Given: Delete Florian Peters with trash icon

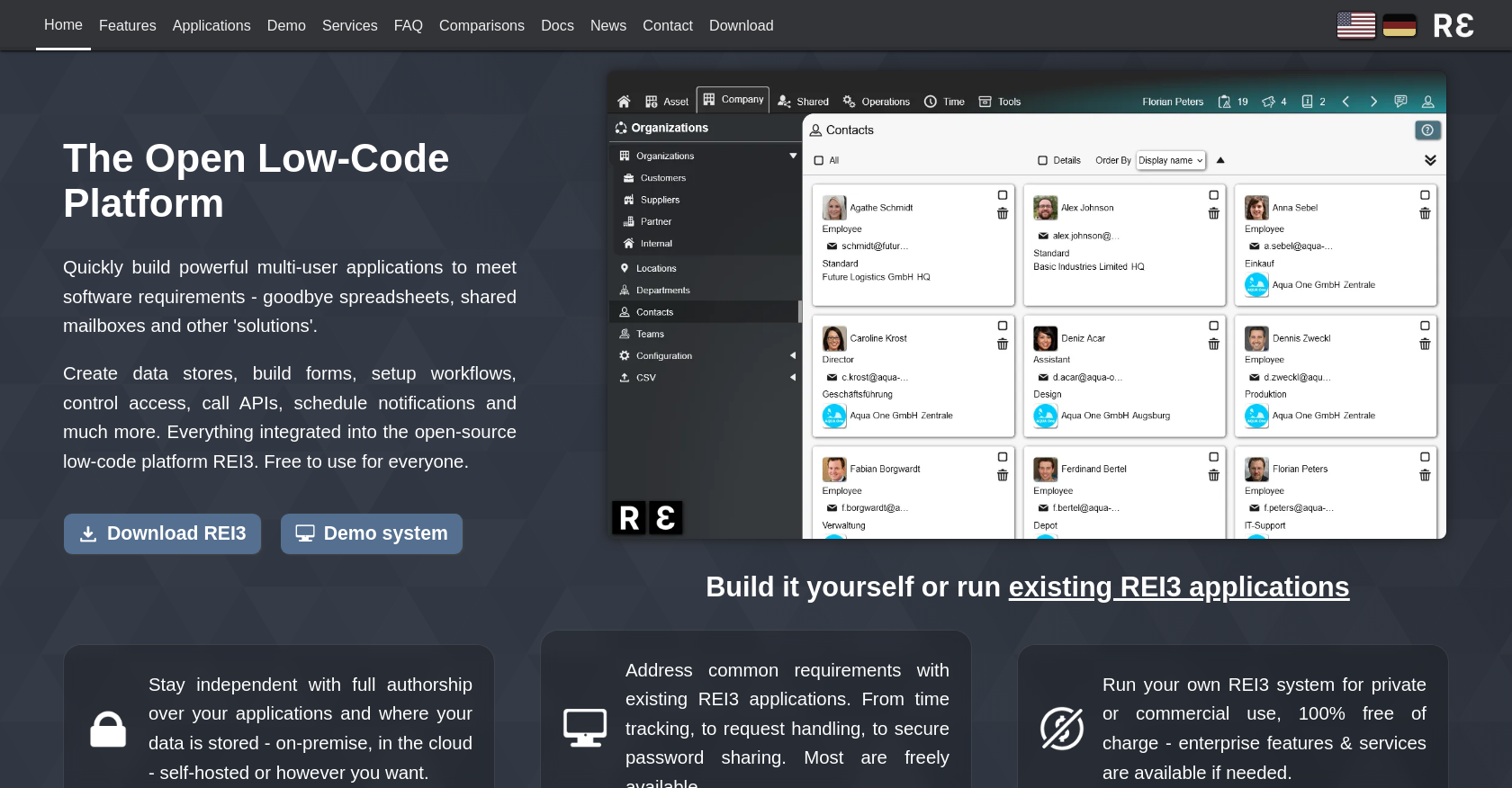Looking at the screenshot, I should (1425, 475).
